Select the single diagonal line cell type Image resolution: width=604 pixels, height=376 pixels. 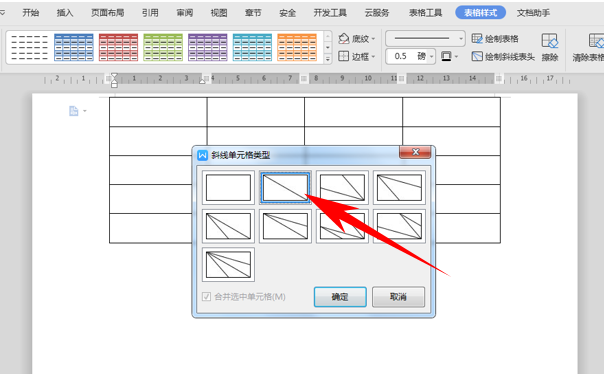point(285,188)
